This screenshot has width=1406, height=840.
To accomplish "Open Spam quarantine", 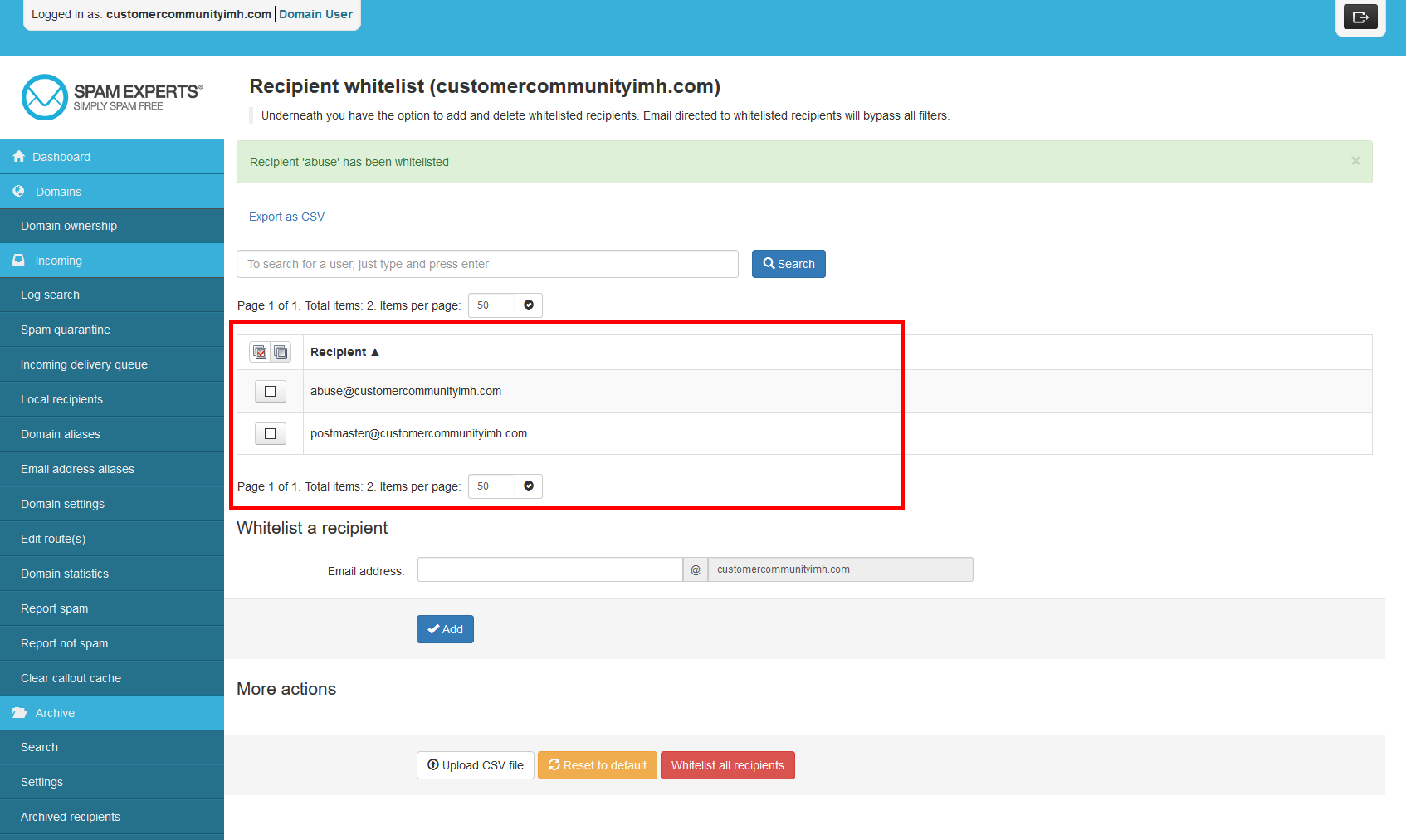I will click(112, 330).
